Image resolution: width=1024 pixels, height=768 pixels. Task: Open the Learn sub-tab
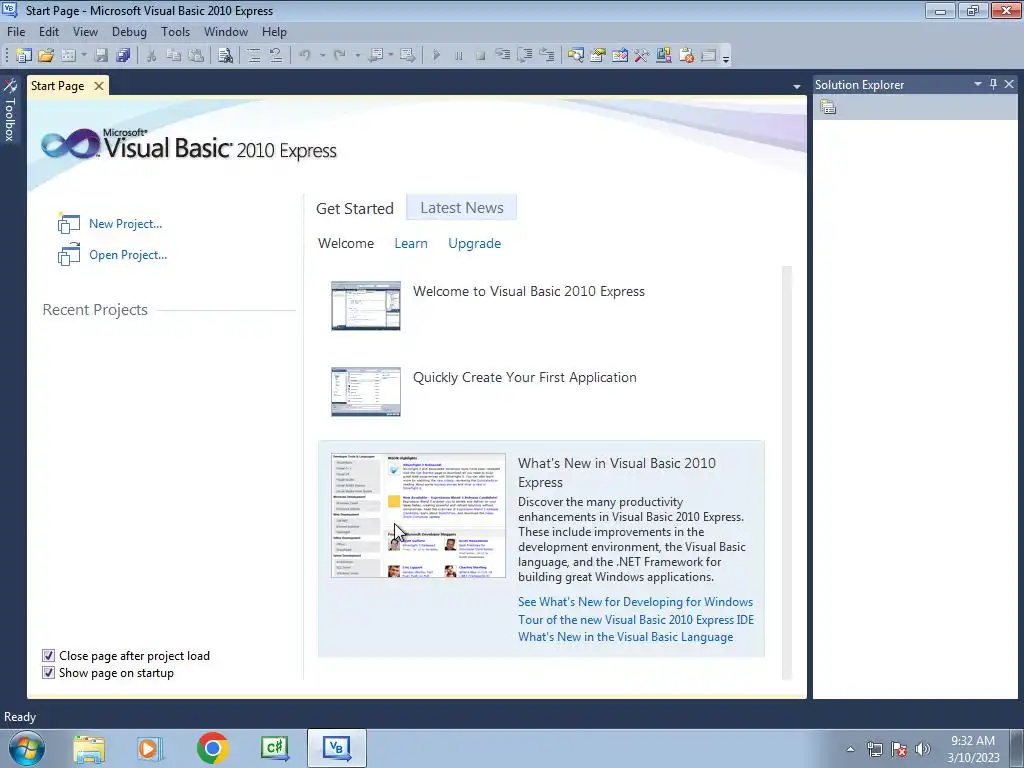pyautogui.click(x=411, y=243)
